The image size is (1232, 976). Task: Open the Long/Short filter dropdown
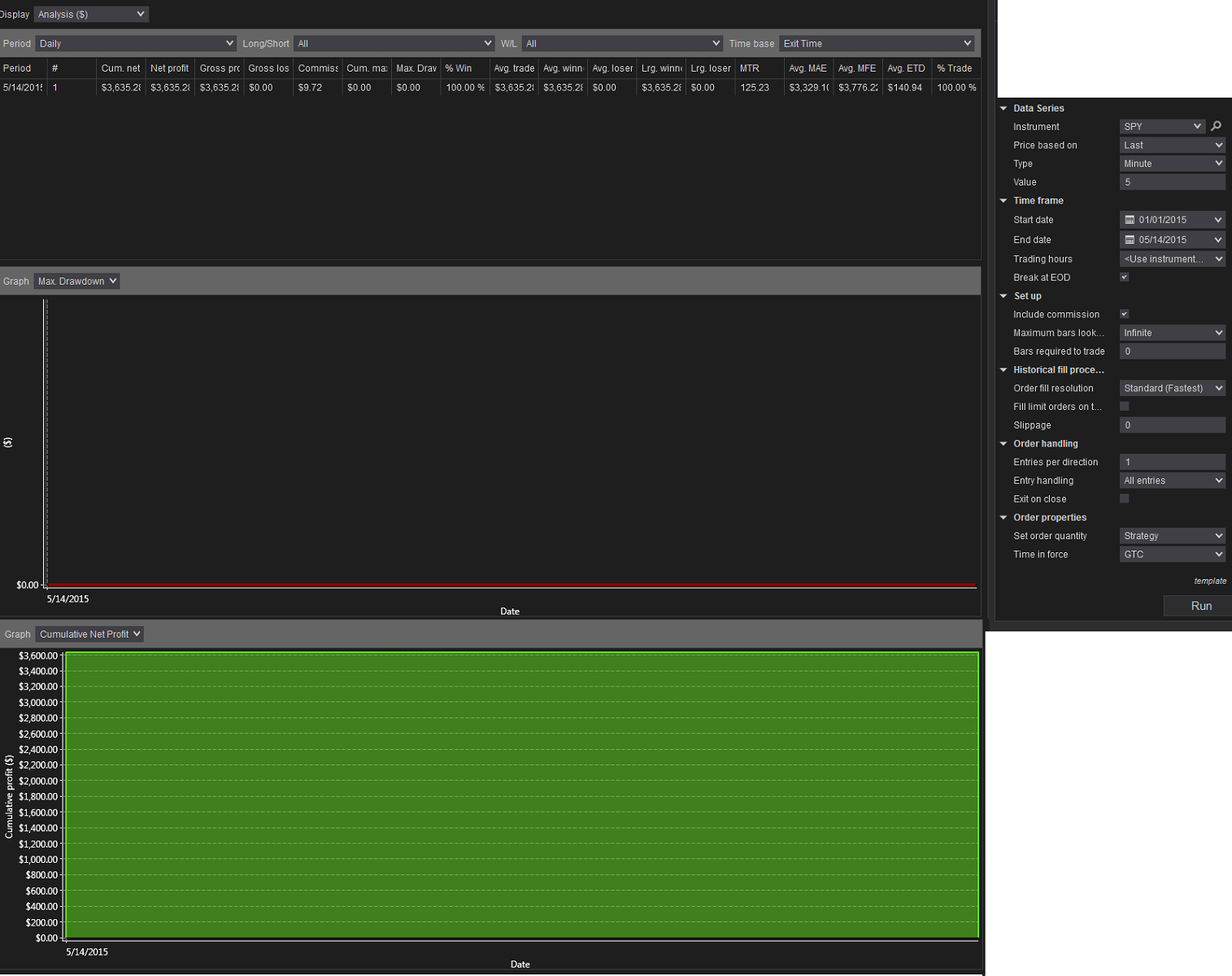click(394, 43)
